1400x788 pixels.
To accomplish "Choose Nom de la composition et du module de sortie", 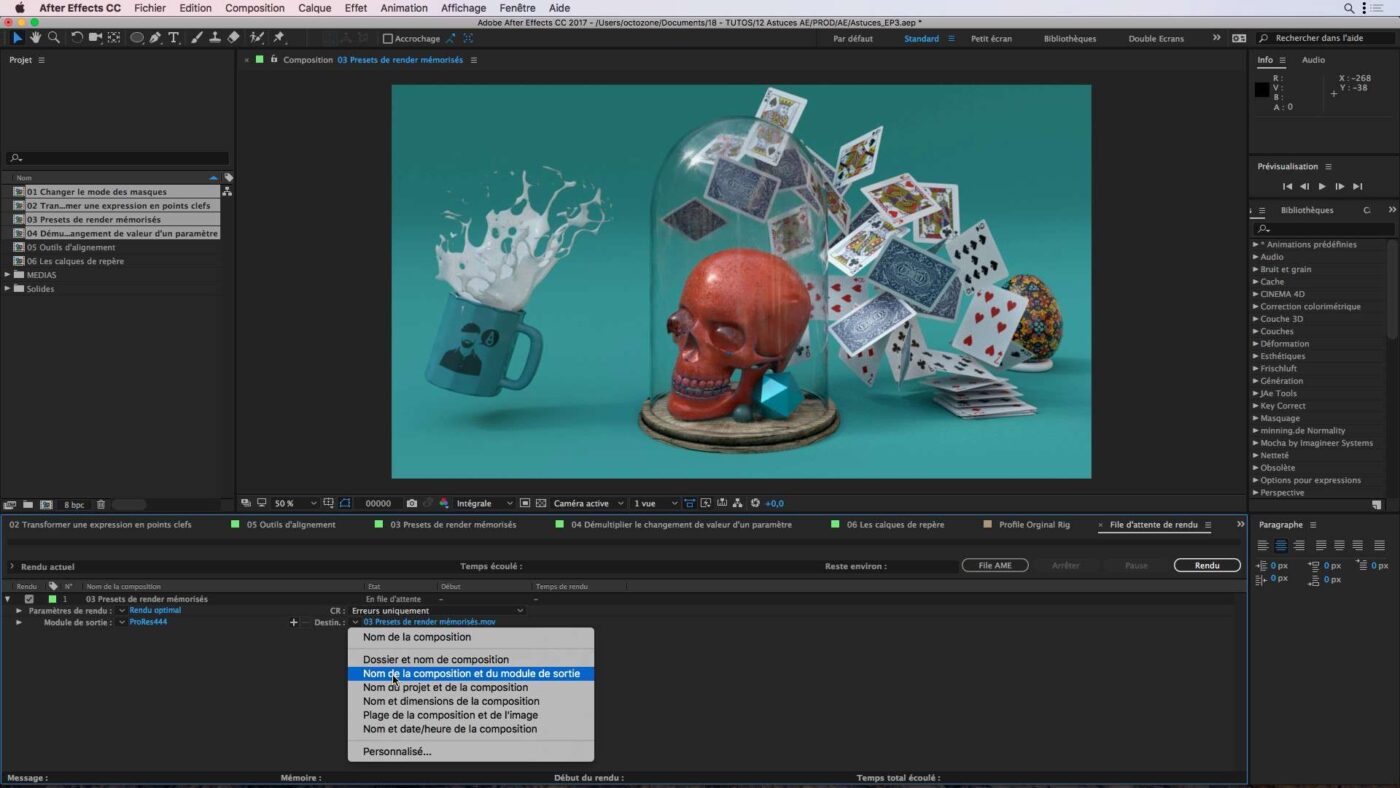I will pos(471,673).
